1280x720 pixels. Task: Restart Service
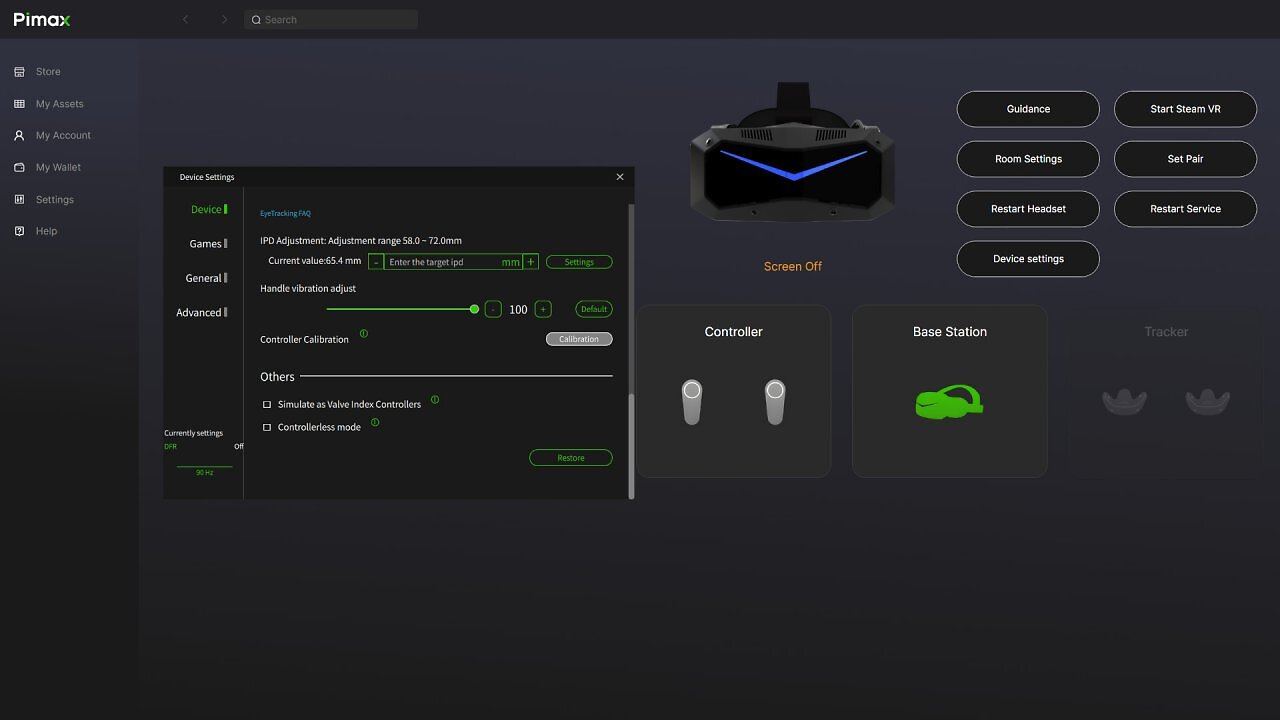click(1185, 209)
